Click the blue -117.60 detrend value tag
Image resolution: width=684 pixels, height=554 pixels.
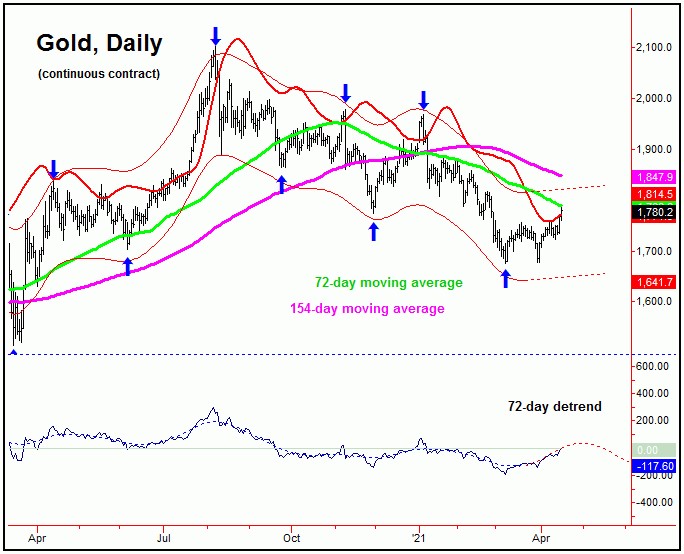[655, 466]
